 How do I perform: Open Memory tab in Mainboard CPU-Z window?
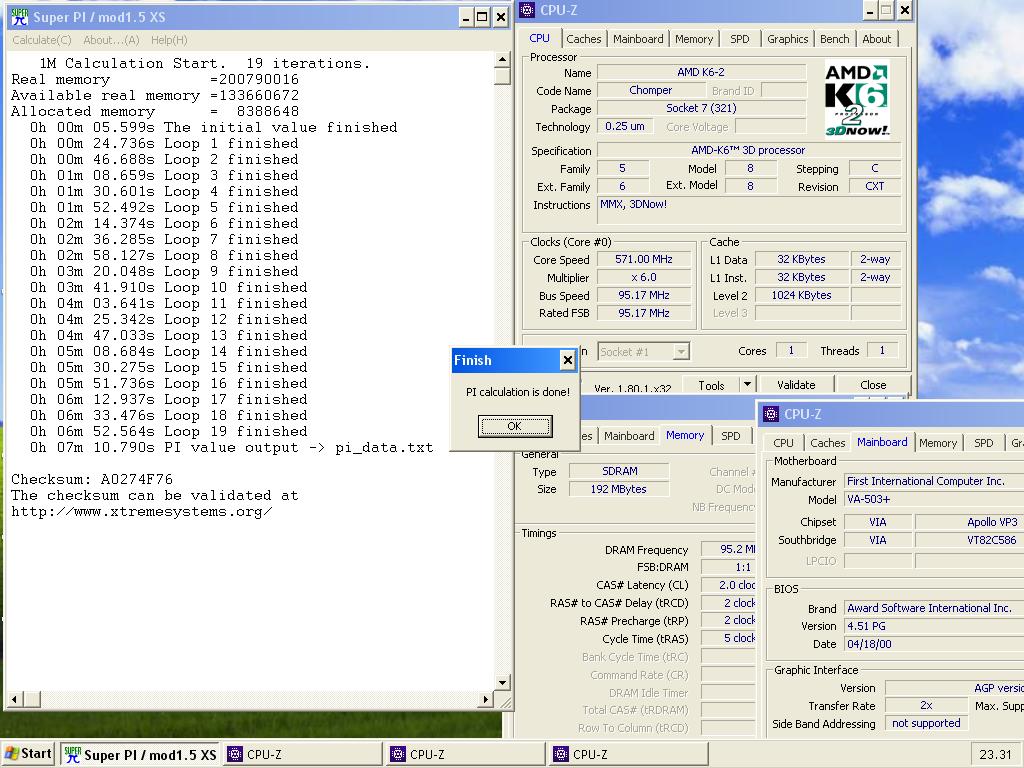click(x=938, y=443)
